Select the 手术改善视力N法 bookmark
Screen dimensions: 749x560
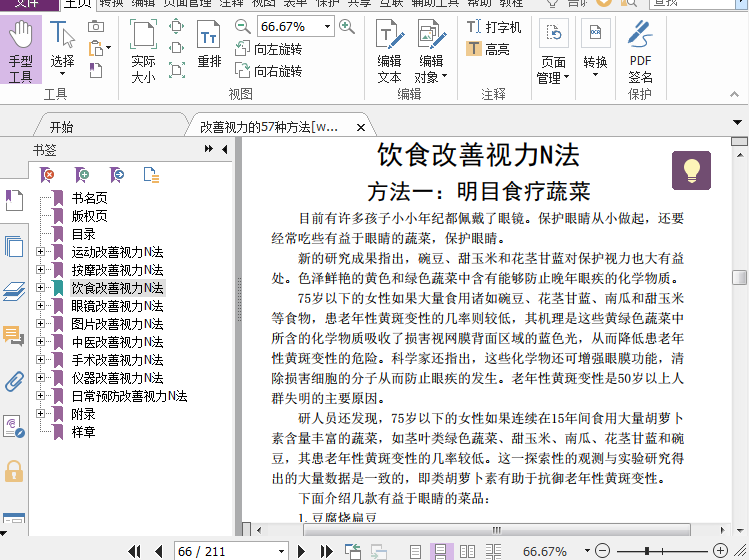[x=118, y=360]
